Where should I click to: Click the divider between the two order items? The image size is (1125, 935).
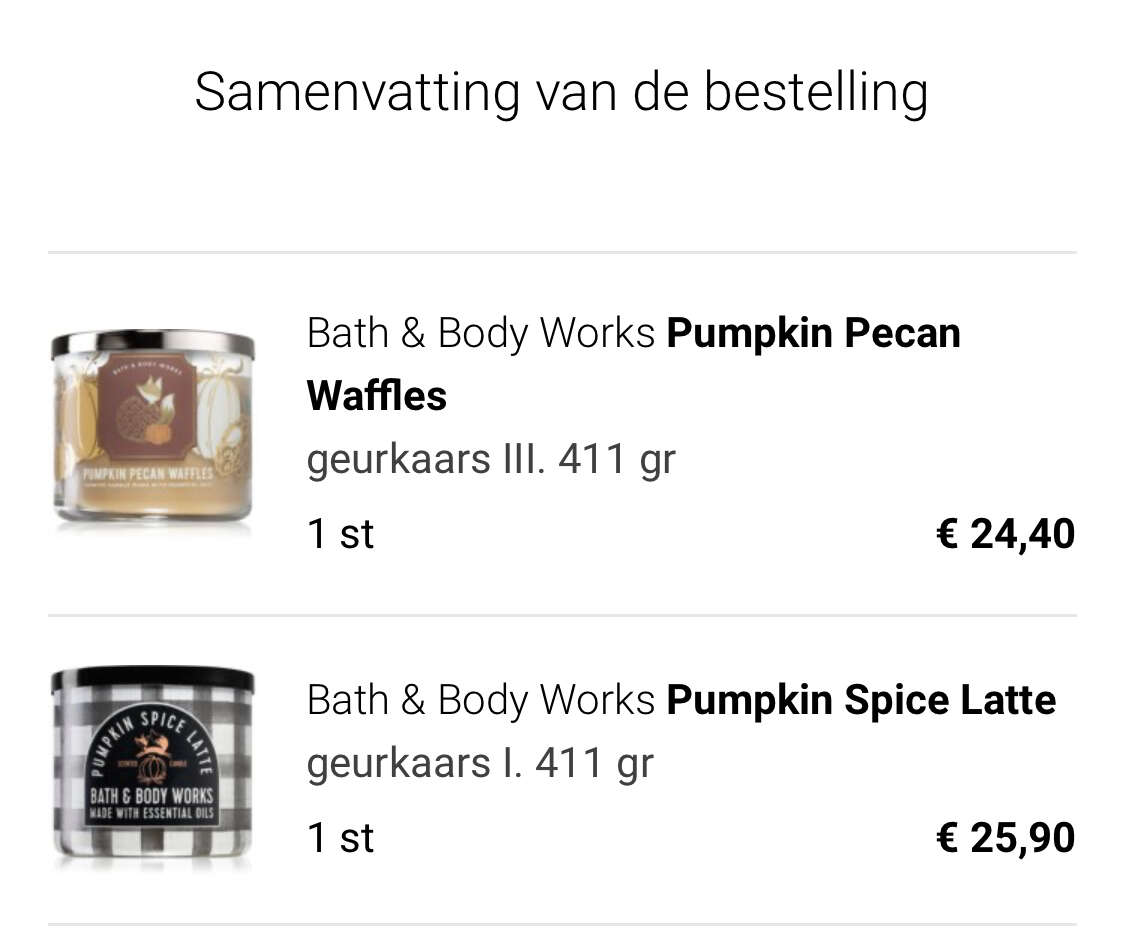point(562,615)
